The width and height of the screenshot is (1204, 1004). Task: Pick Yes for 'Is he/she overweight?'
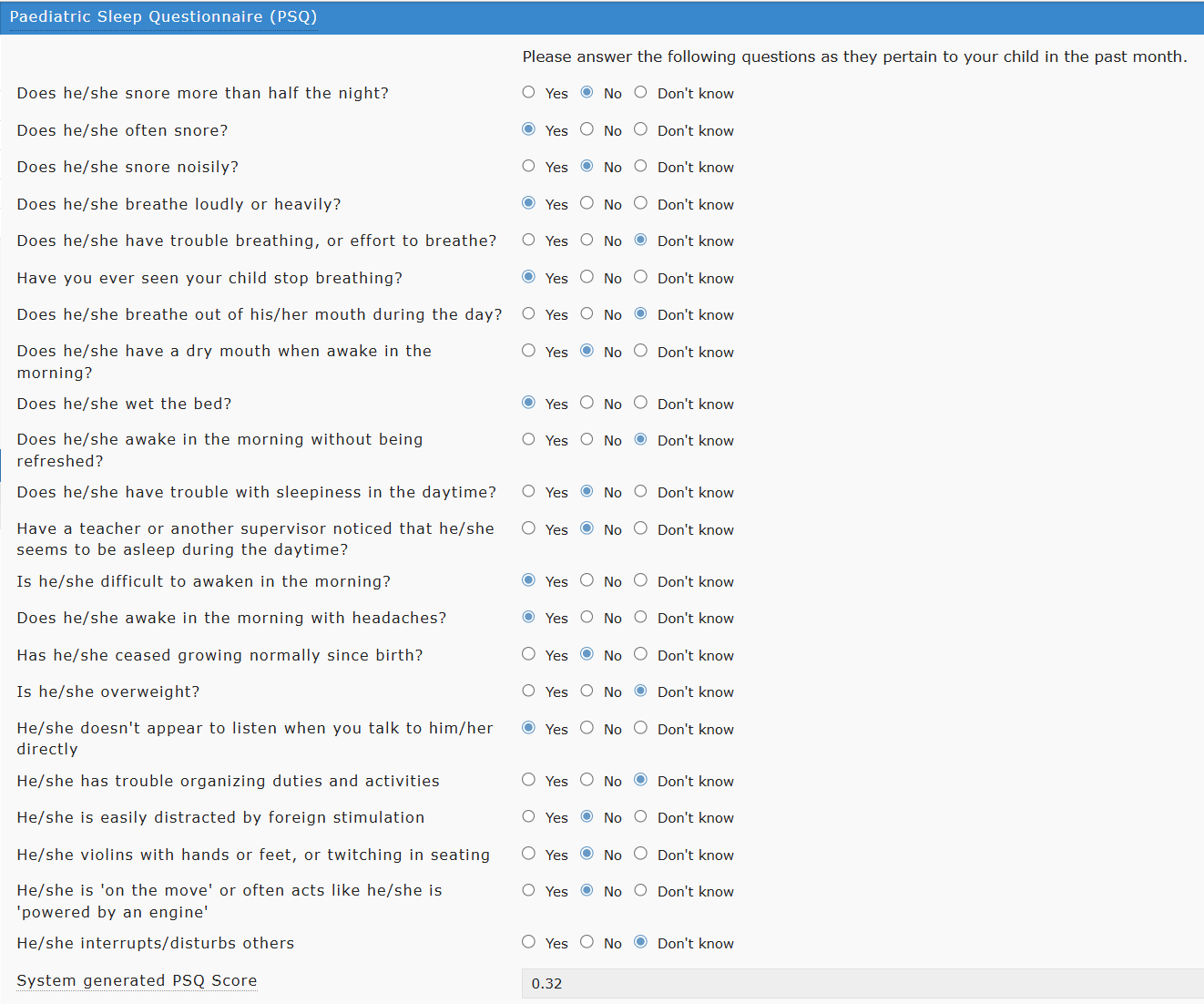[x=528, y=691]
